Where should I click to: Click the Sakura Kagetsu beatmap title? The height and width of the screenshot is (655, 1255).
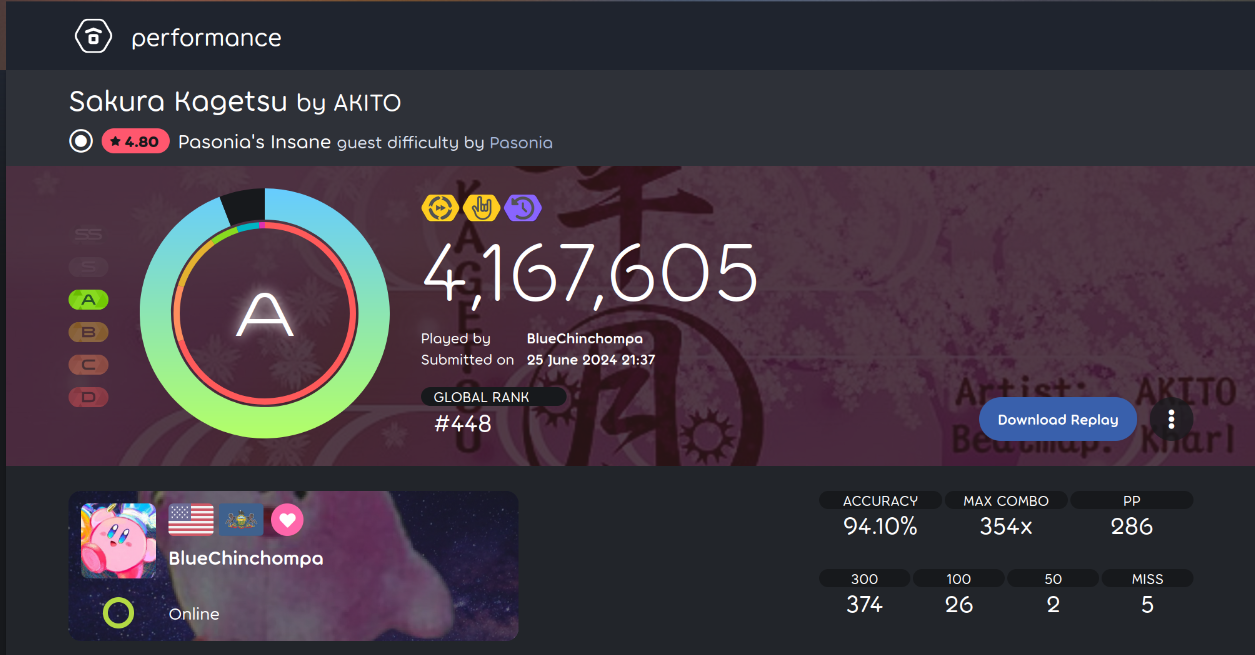coord(179,101)
